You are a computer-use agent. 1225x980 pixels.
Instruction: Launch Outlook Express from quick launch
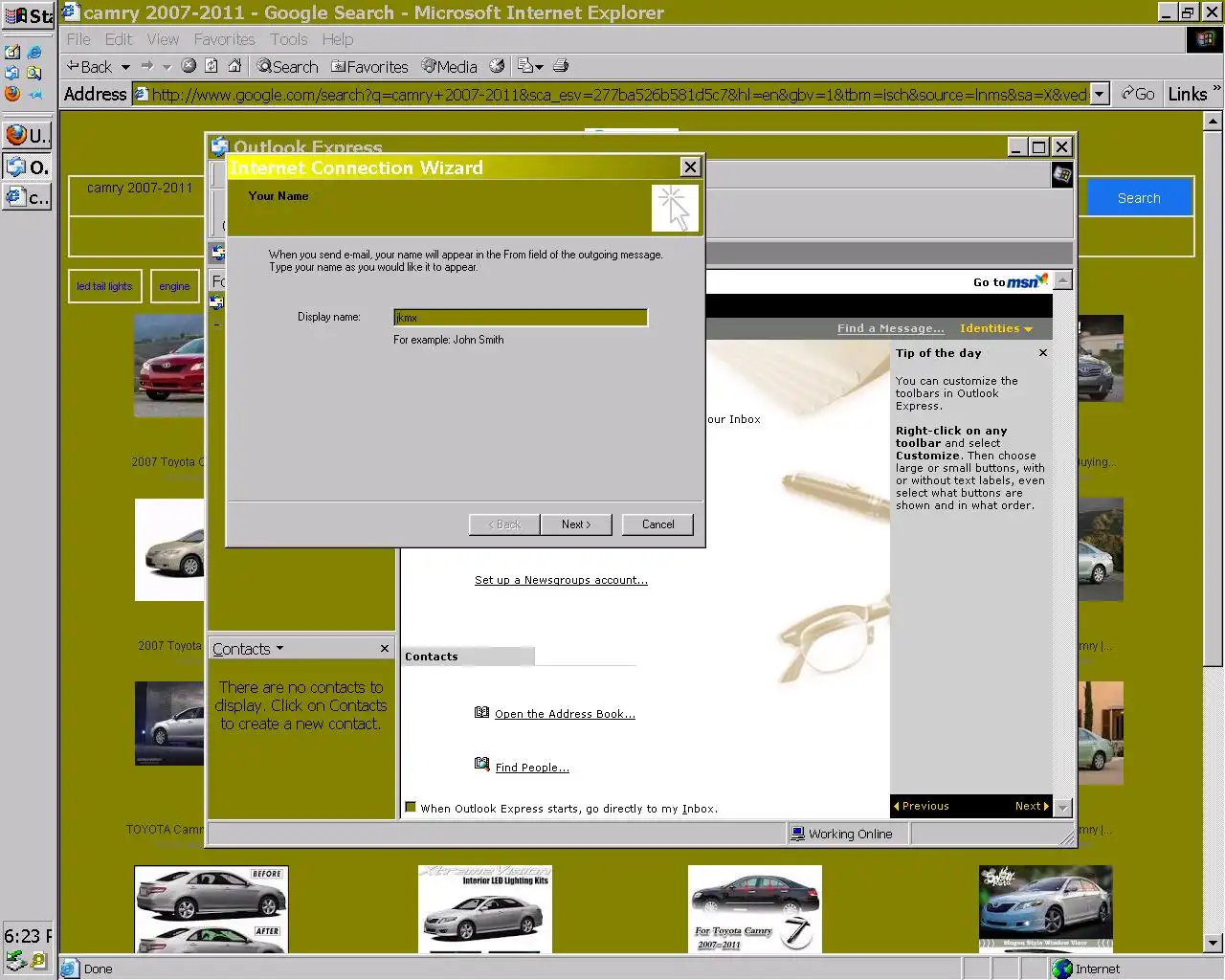(12, 73)
